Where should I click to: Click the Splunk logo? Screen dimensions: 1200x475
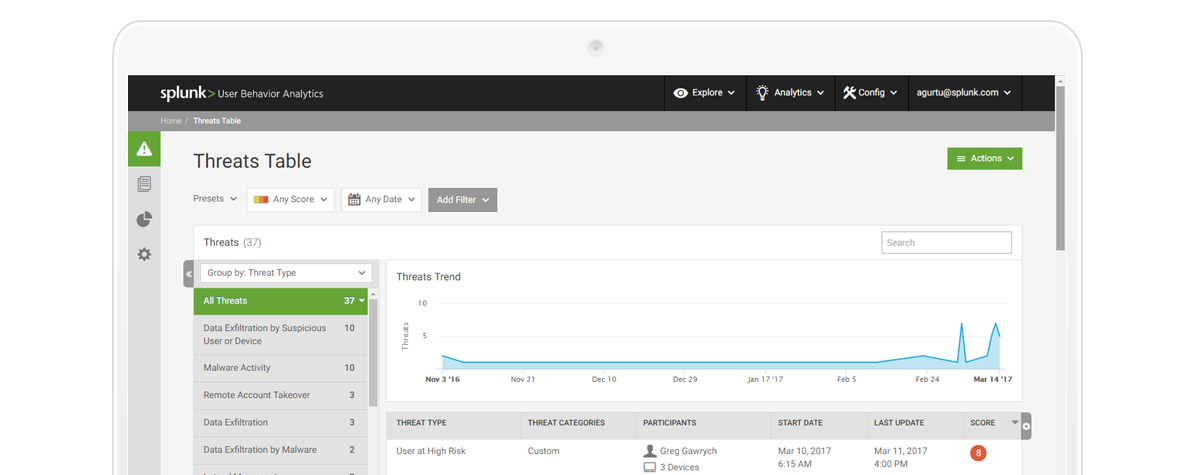[x=187, y=93]
